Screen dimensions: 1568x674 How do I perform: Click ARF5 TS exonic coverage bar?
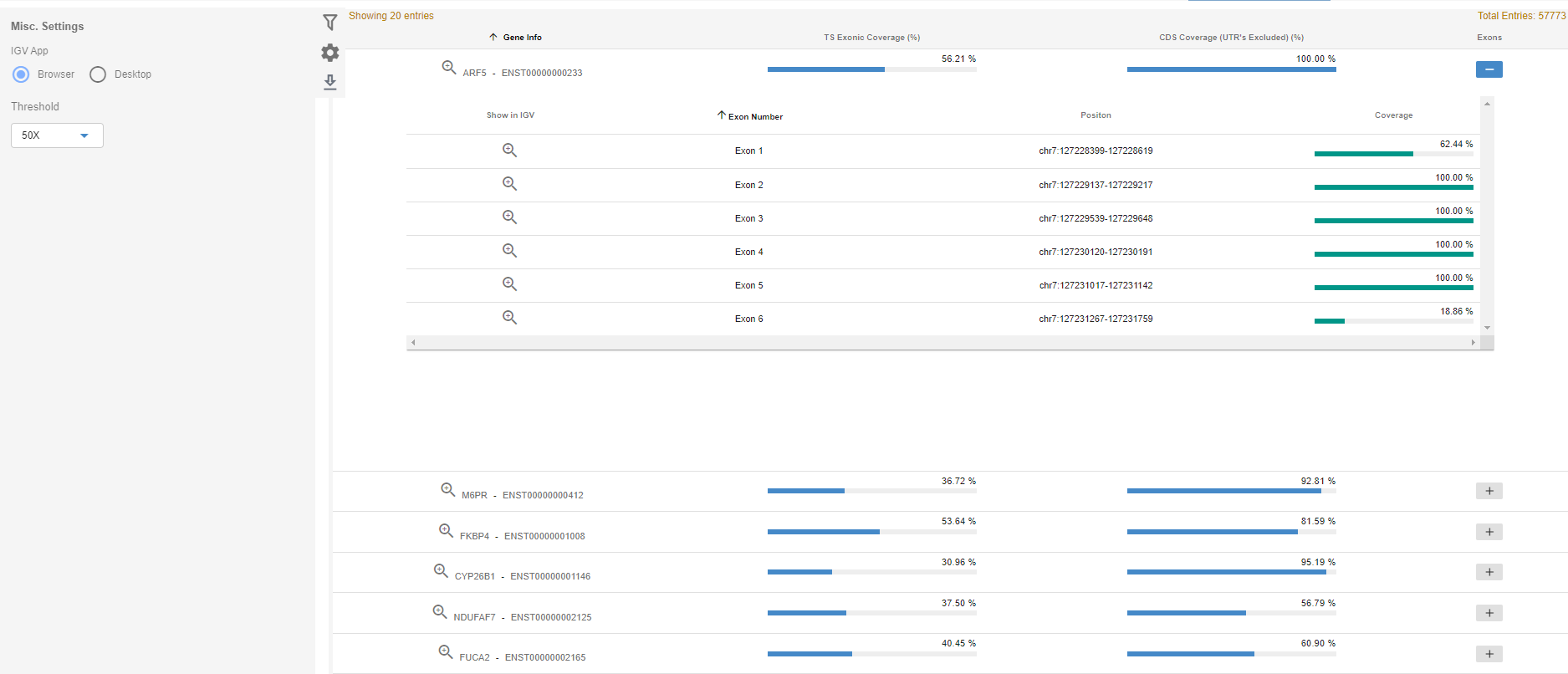[871, 69]
